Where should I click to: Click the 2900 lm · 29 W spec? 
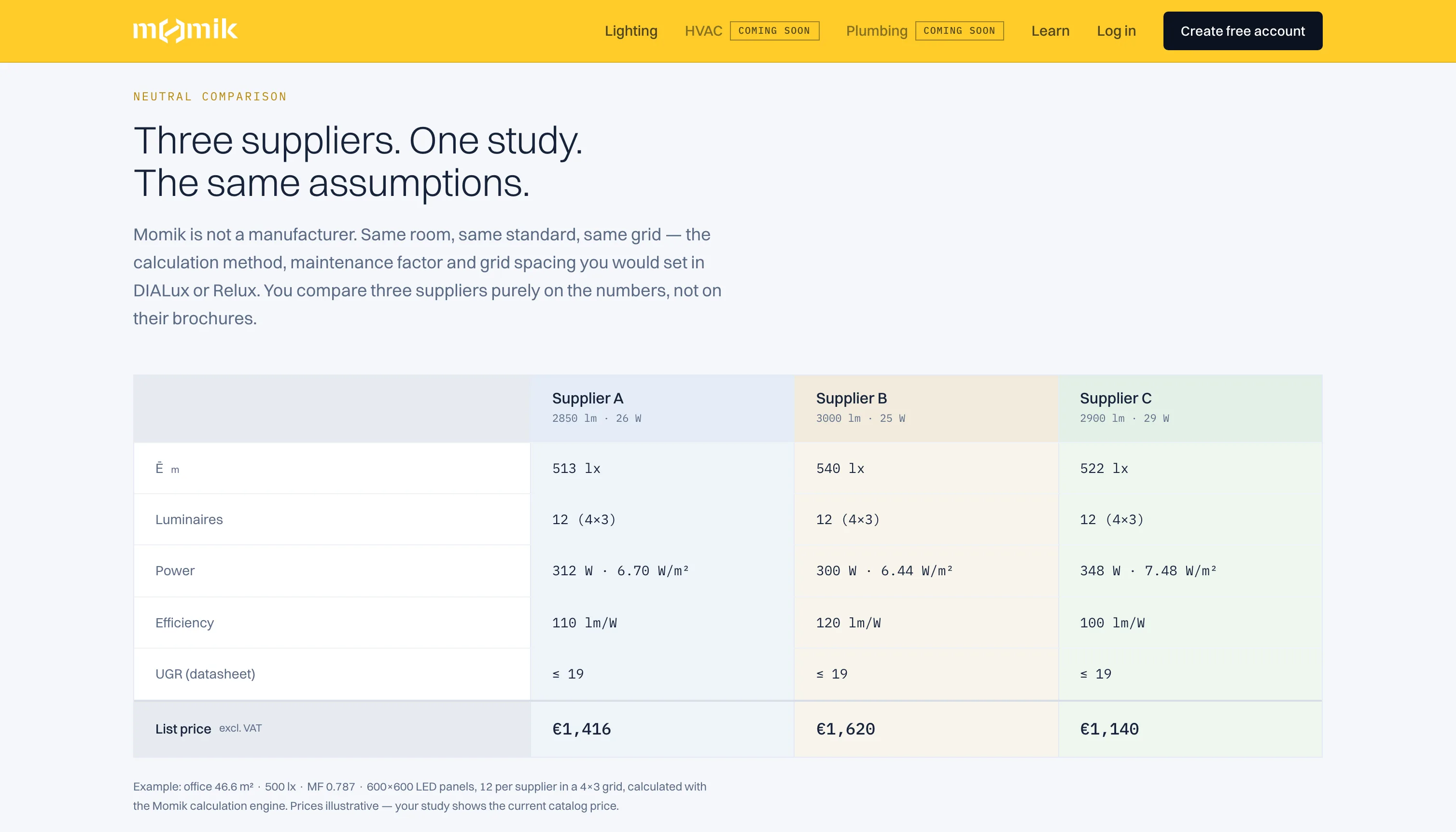tap(1124, 418)
